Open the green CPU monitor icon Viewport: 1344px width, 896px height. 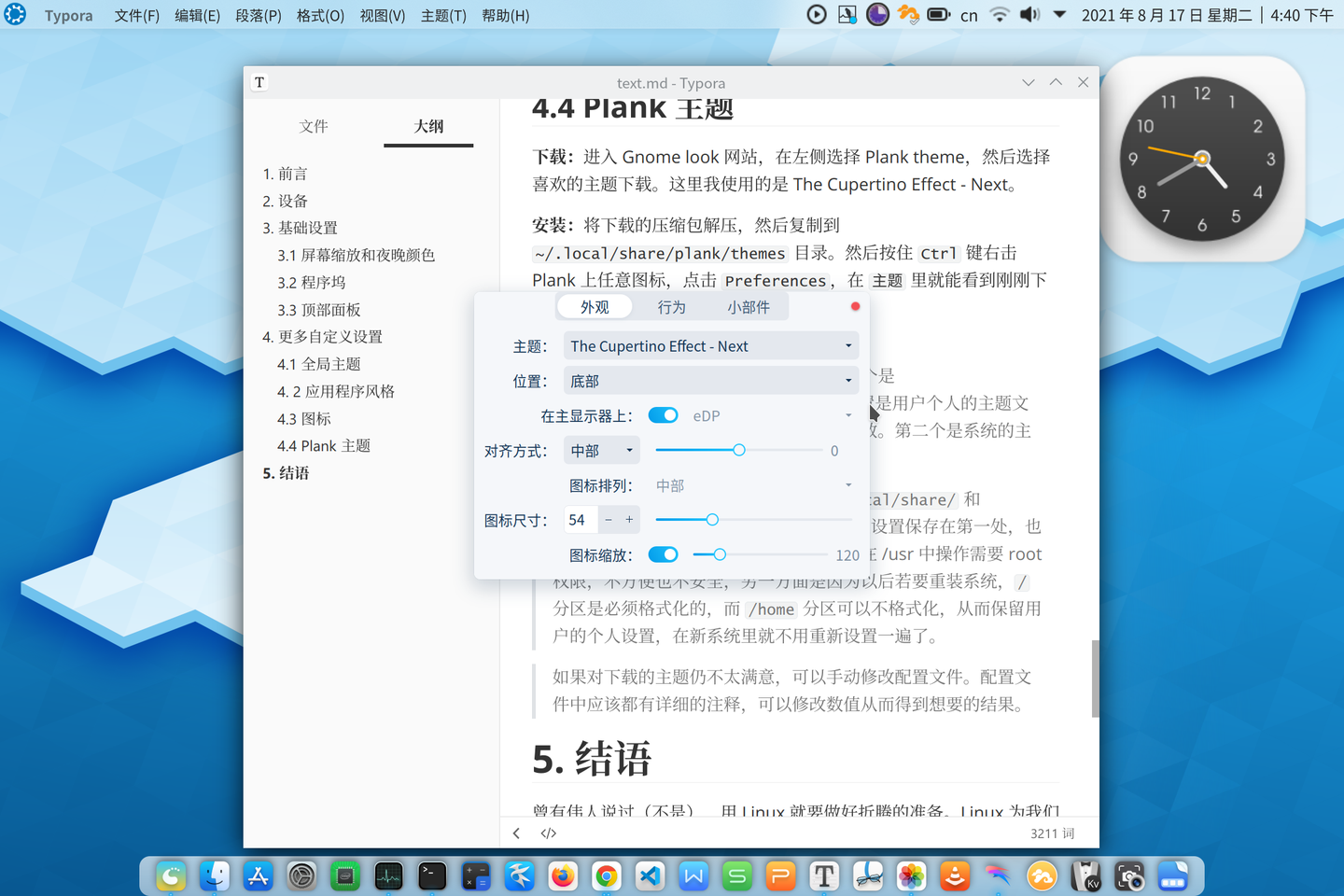click(x=345, y=875)
